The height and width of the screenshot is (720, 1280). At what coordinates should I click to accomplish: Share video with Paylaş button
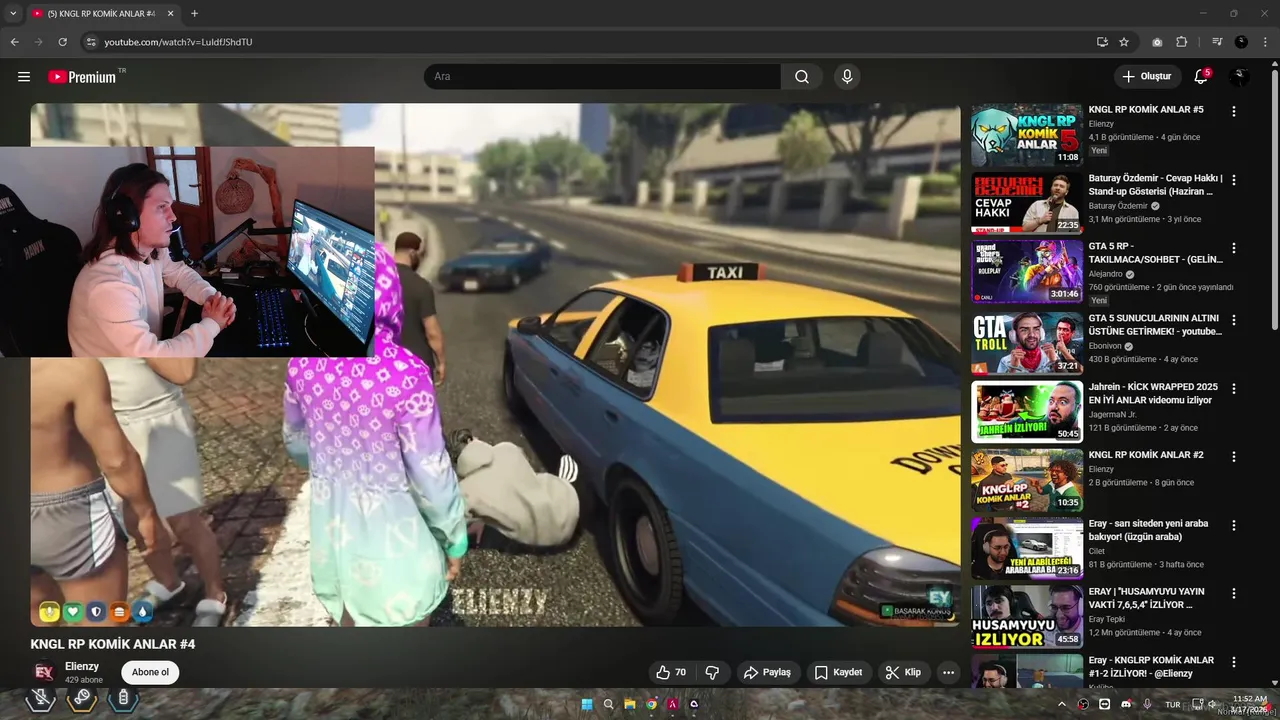(x=767, y=672)
